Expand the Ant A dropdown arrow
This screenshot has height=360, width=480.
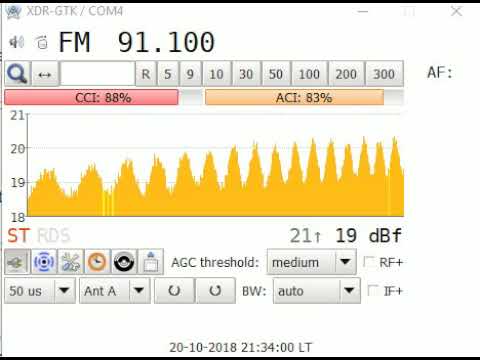139,291
